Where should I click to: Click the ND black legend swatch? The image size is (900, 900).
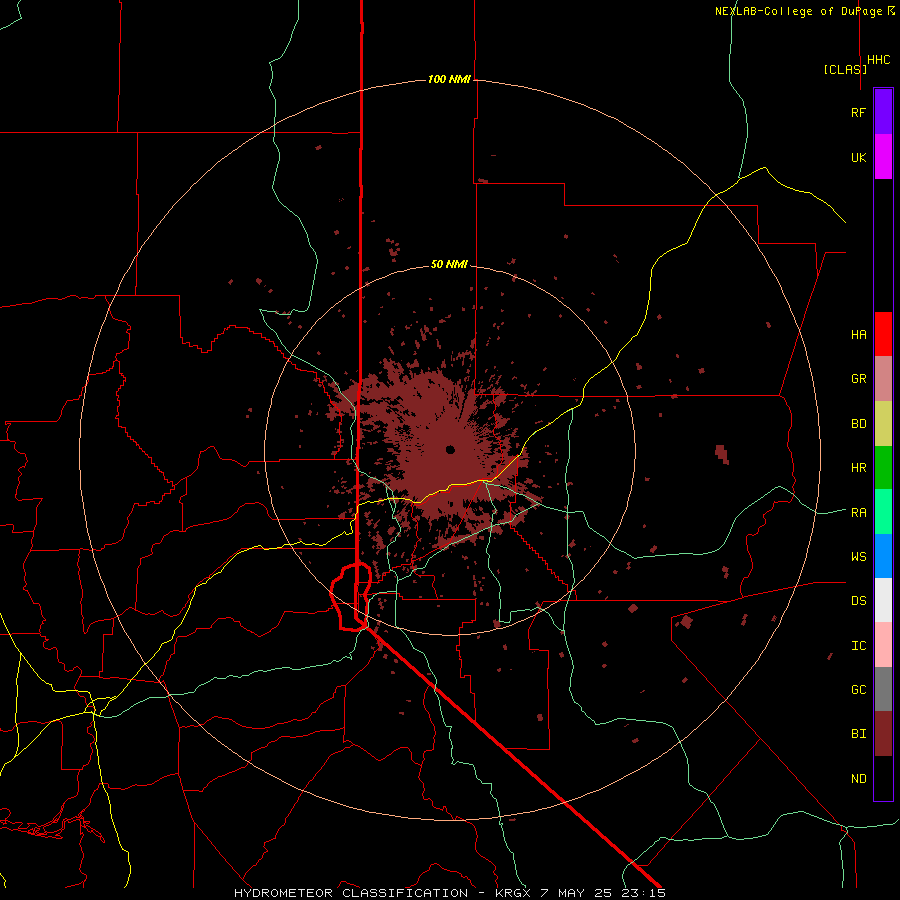pos(883,778)
